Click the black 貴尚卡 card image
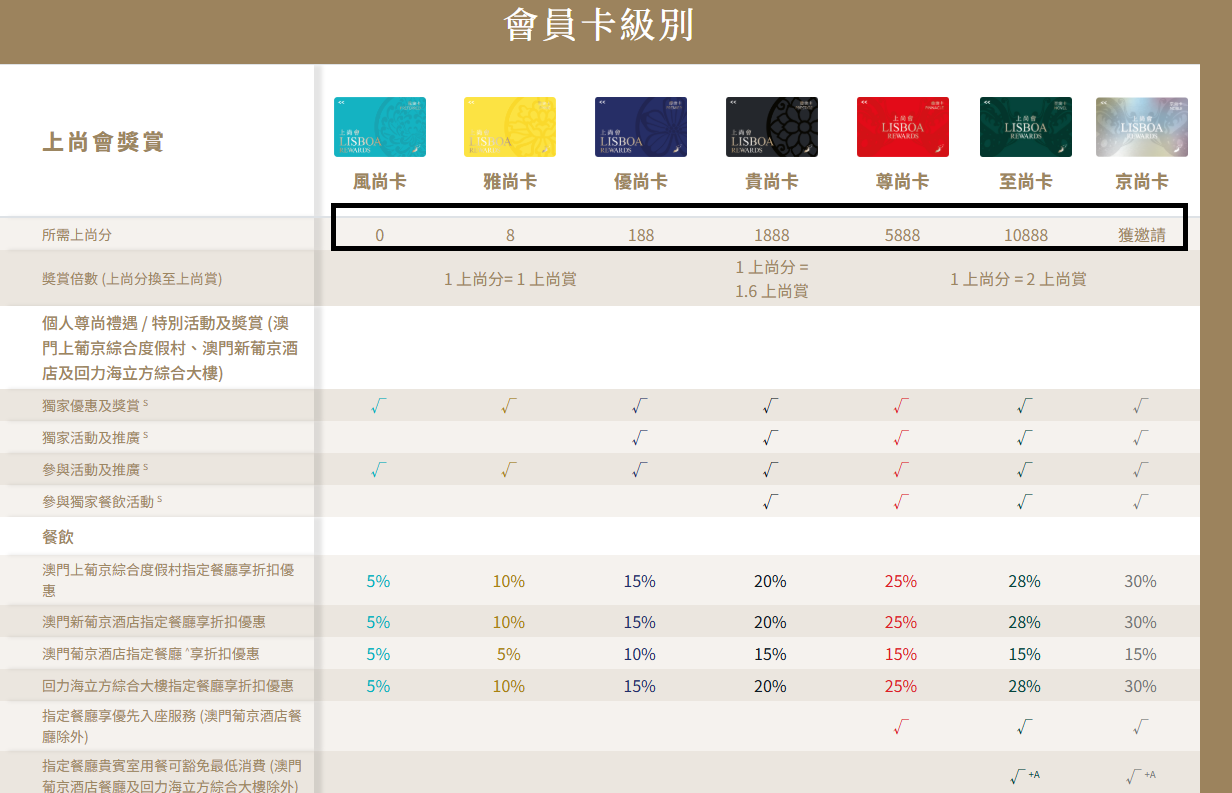This screenshot has height=793, width=1232. coord(772,127)
